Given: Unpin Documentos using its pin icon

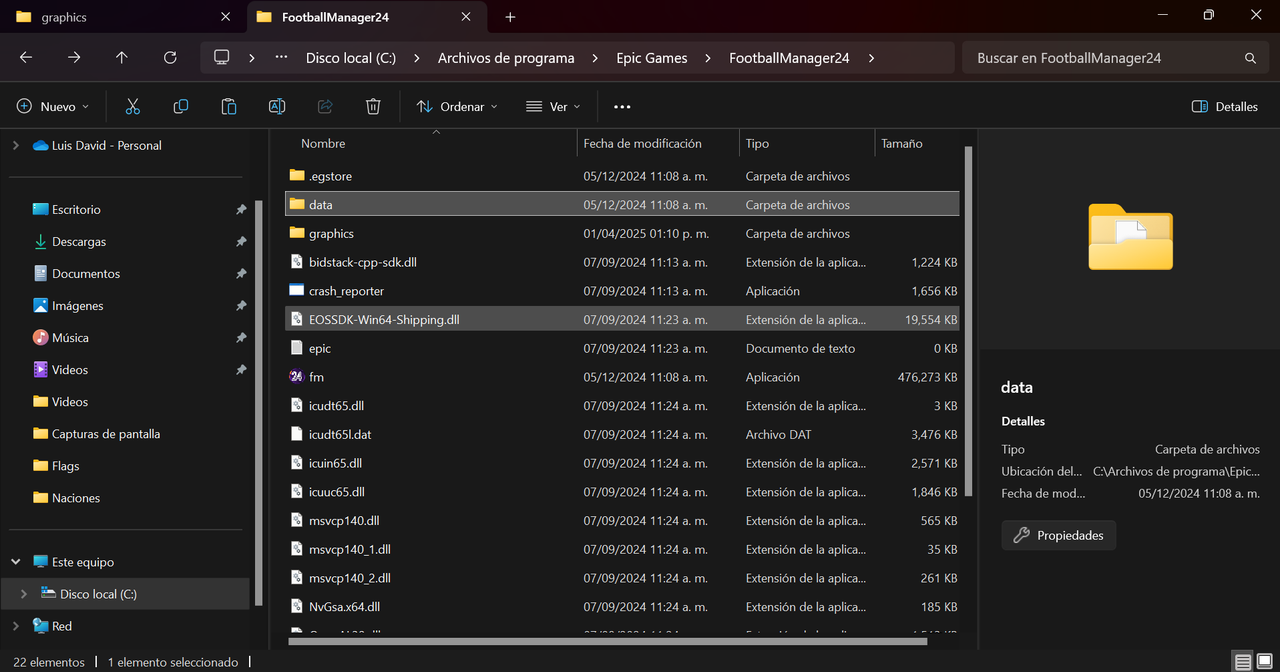Looking at the screenshot, I should coord(241,274).
